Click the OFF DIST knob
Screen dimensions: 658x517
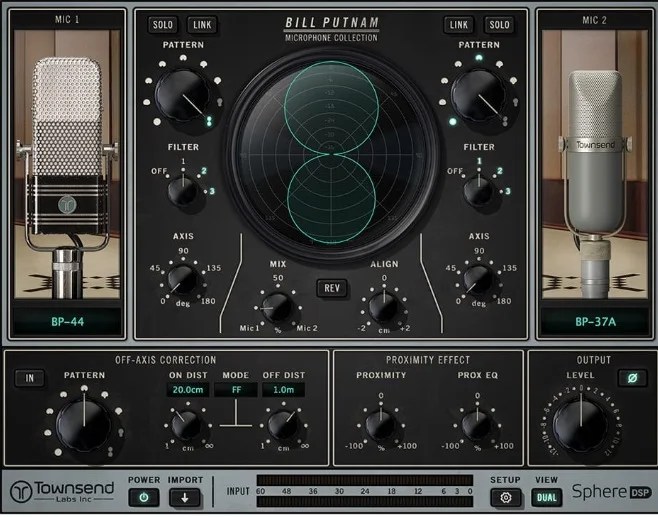283,426
